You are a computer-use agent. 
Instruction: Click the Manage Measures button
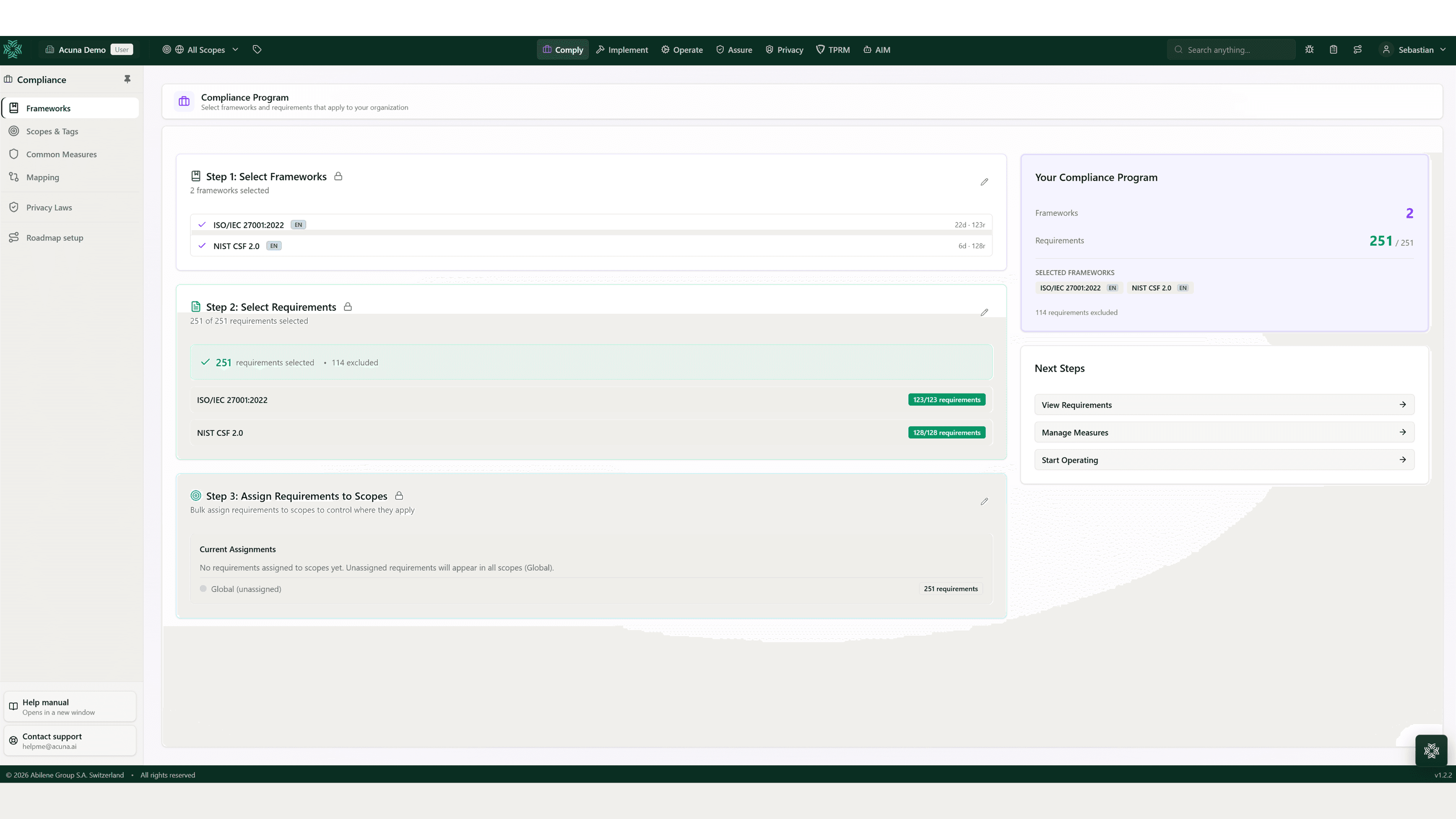1224,432
